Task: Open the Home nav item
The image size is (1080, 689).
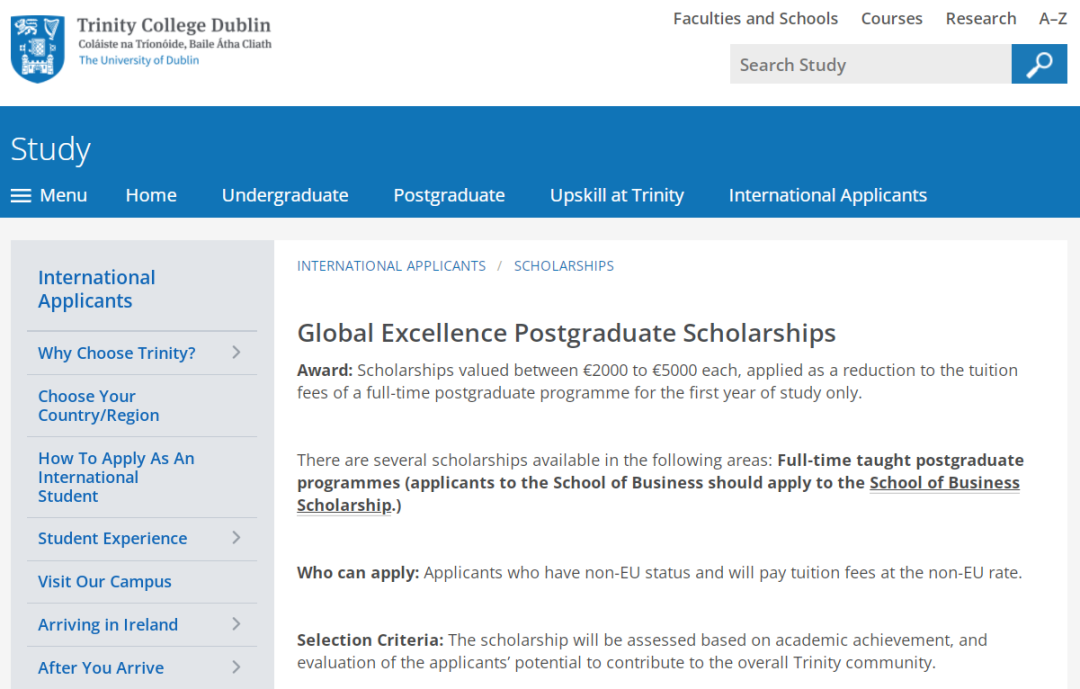Action: pyautogui.click(x=151, y=196)
